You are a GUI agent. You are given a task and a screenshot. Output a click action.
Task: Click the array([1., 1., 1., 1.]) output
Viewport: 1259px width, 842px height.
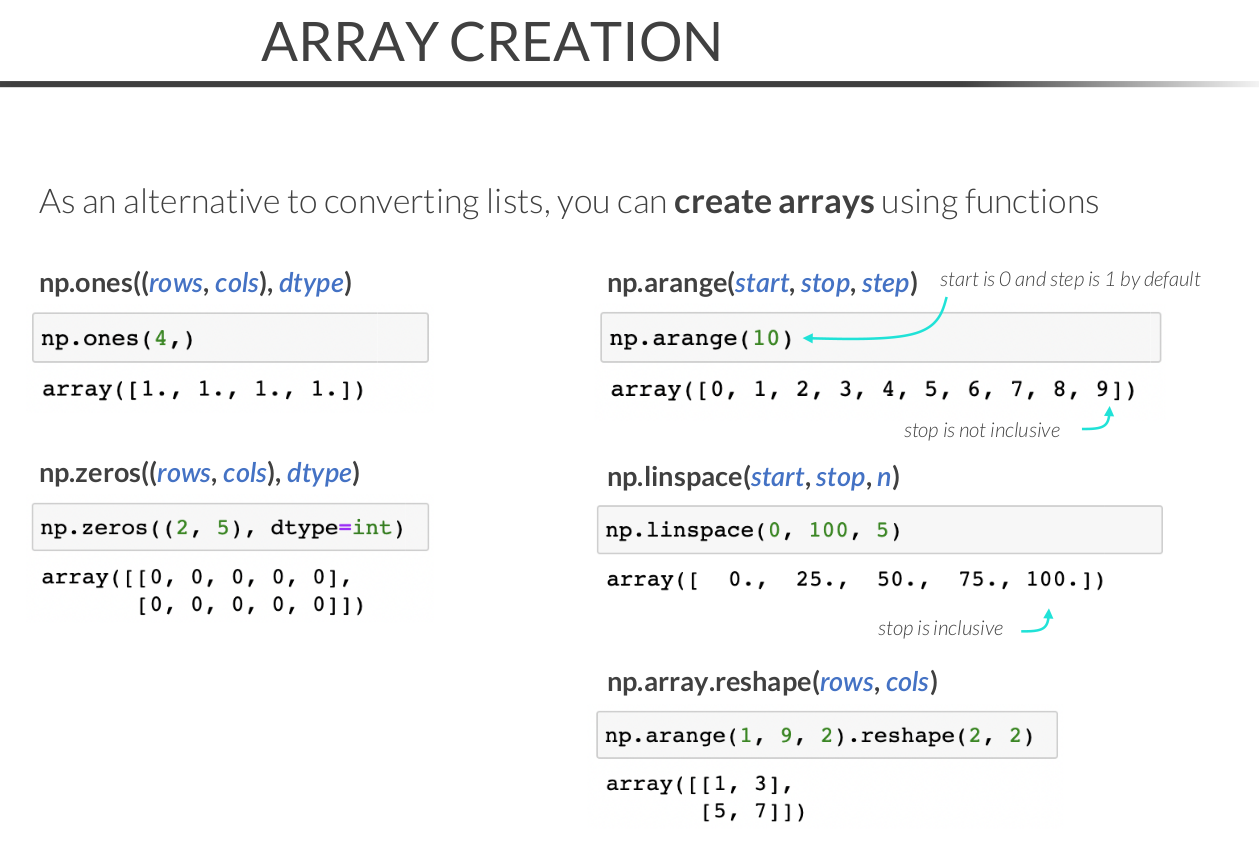coord(203,389)
